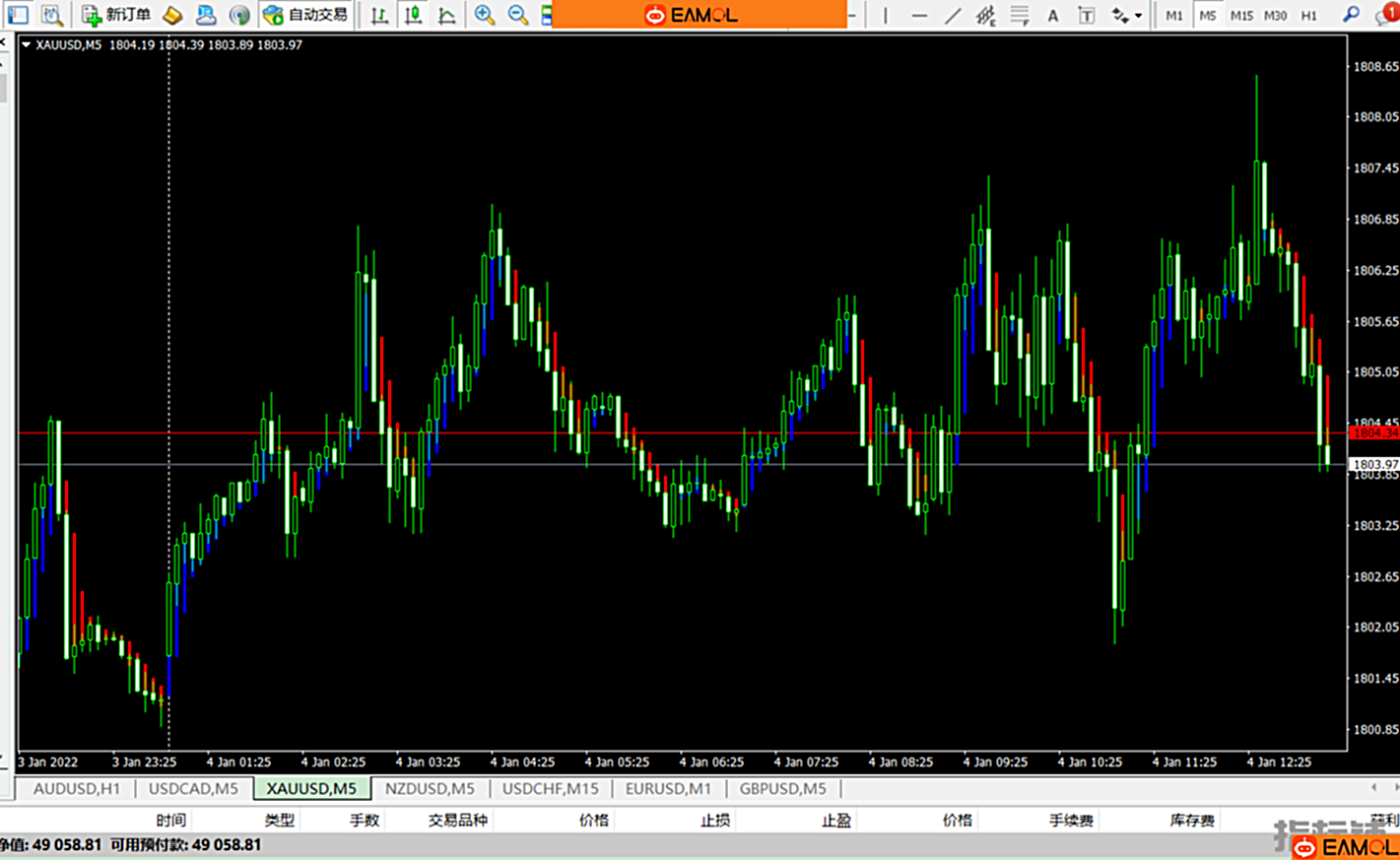1400x860 pixels.
Task: Zoom in on the chart
Action: point(484,15)
